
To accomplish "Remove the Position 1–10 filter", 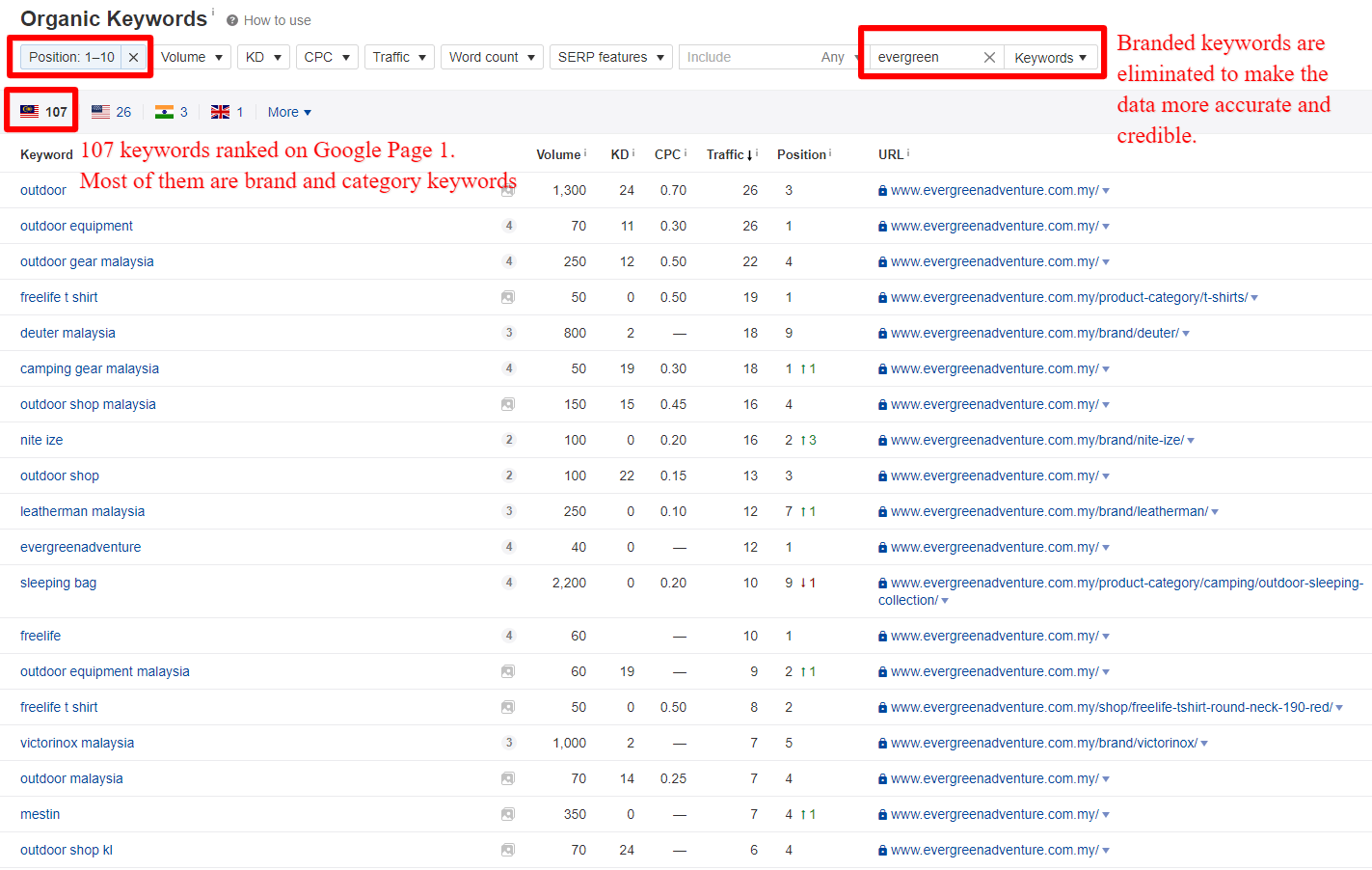I will click(134, 57).
